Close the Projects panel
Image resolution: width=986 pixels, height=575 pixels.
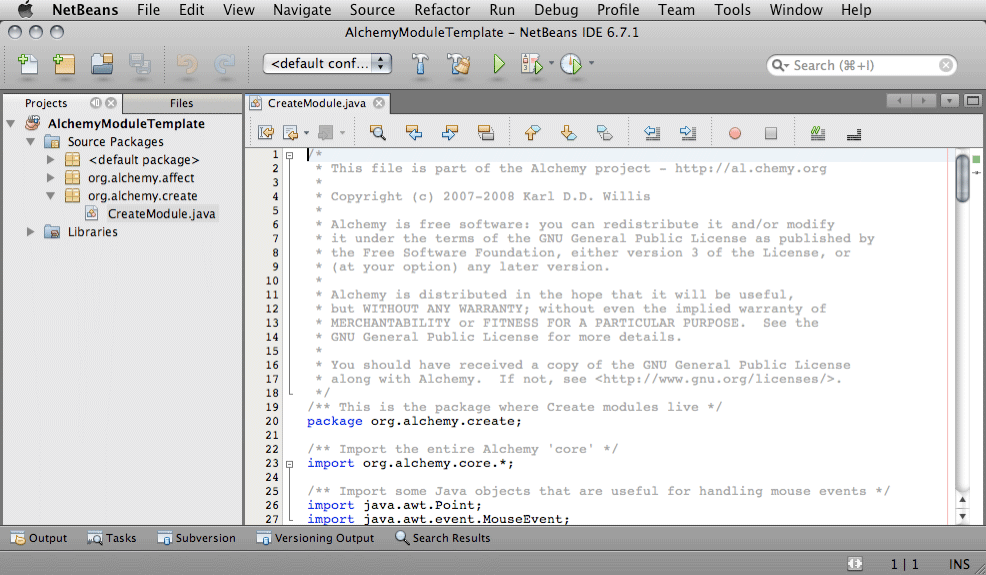pyautogui.click(x=111, y=103)
